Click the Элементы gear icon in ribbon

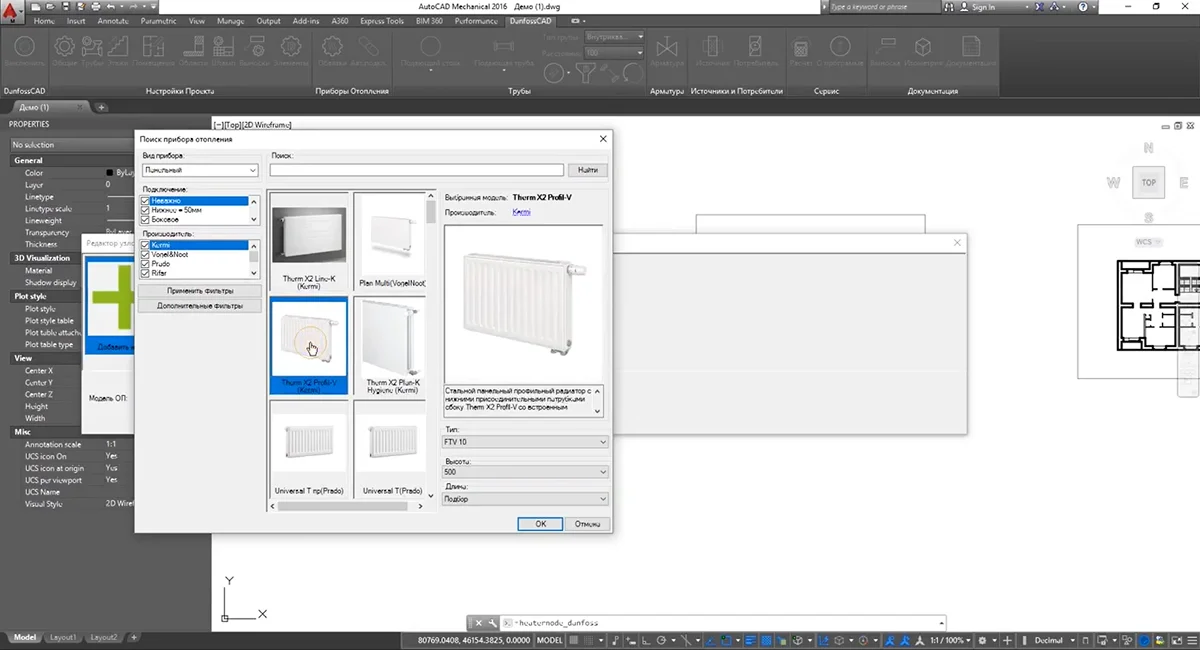click(292, 48)
